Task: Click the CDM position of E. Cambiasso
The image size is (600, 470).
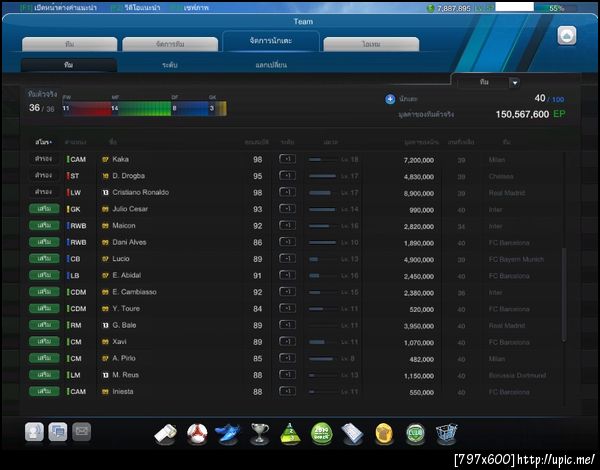Action: tap(78, 292)
